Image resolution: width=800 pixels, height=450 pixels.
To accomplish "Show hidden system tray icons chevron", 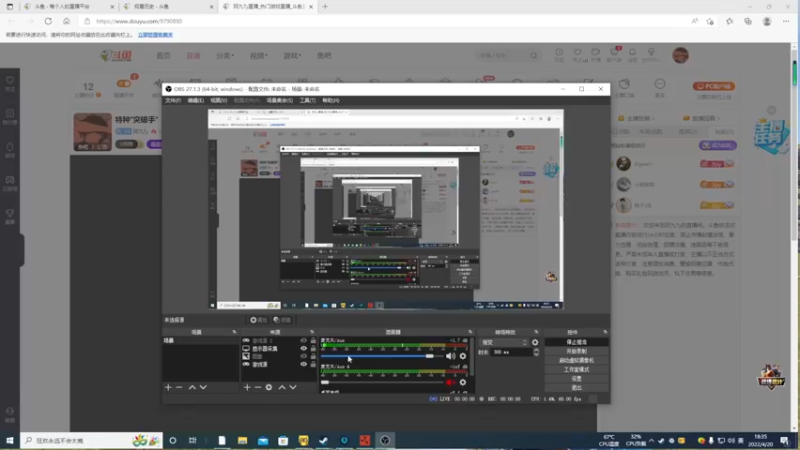I will (652, 440).
